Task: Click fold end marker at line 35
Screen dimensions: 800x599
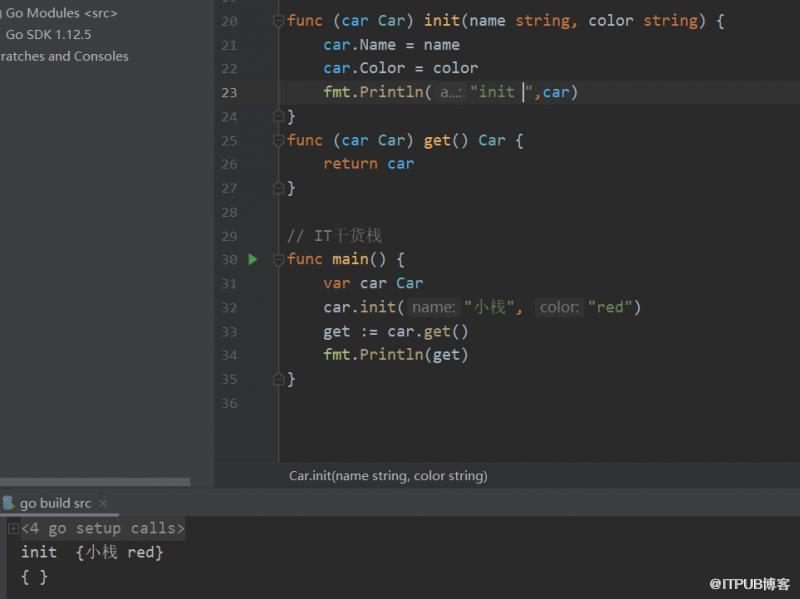Action: (x=279, y=379)
